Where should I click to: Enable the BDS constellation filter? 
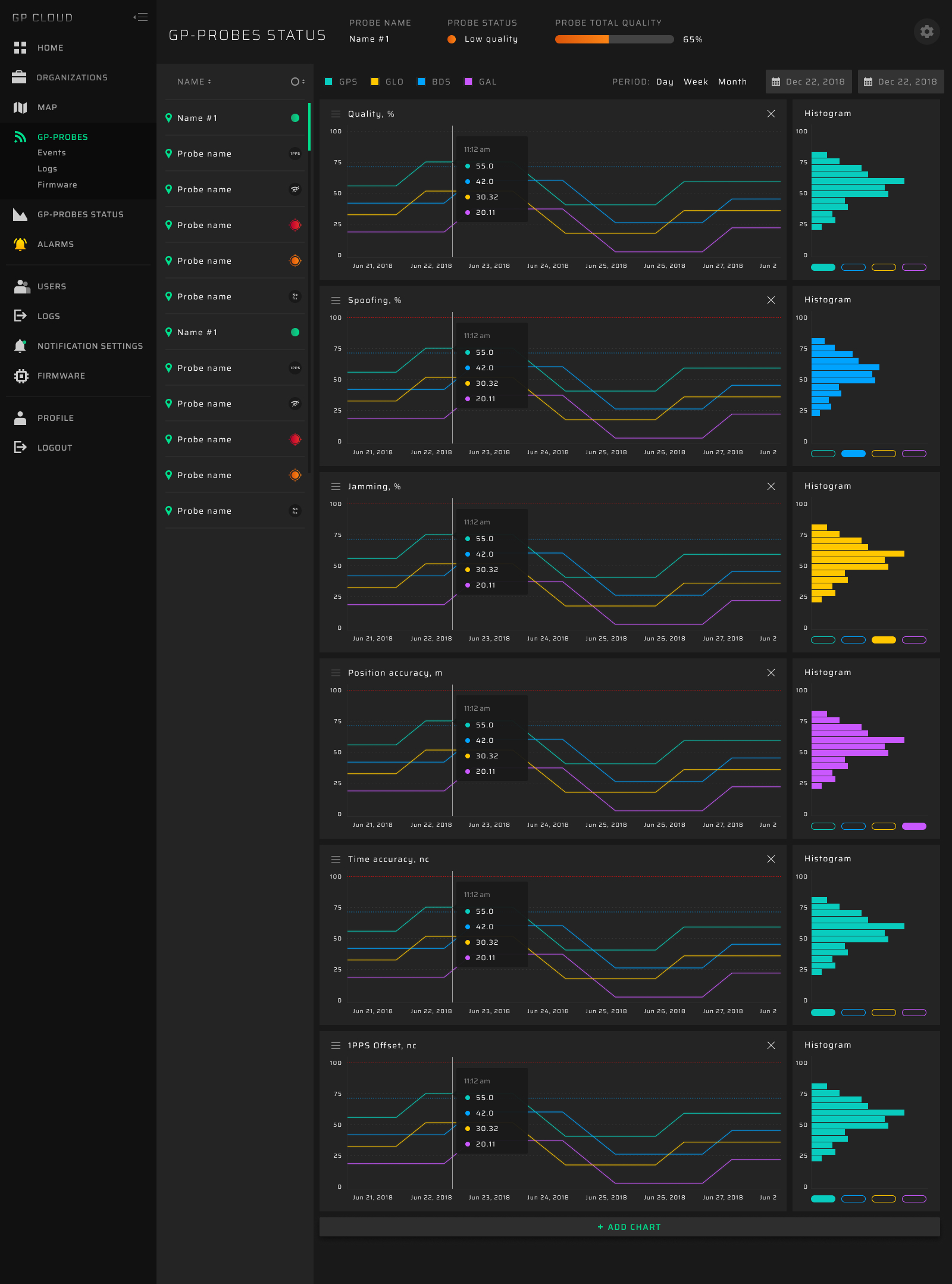(421, 82)
